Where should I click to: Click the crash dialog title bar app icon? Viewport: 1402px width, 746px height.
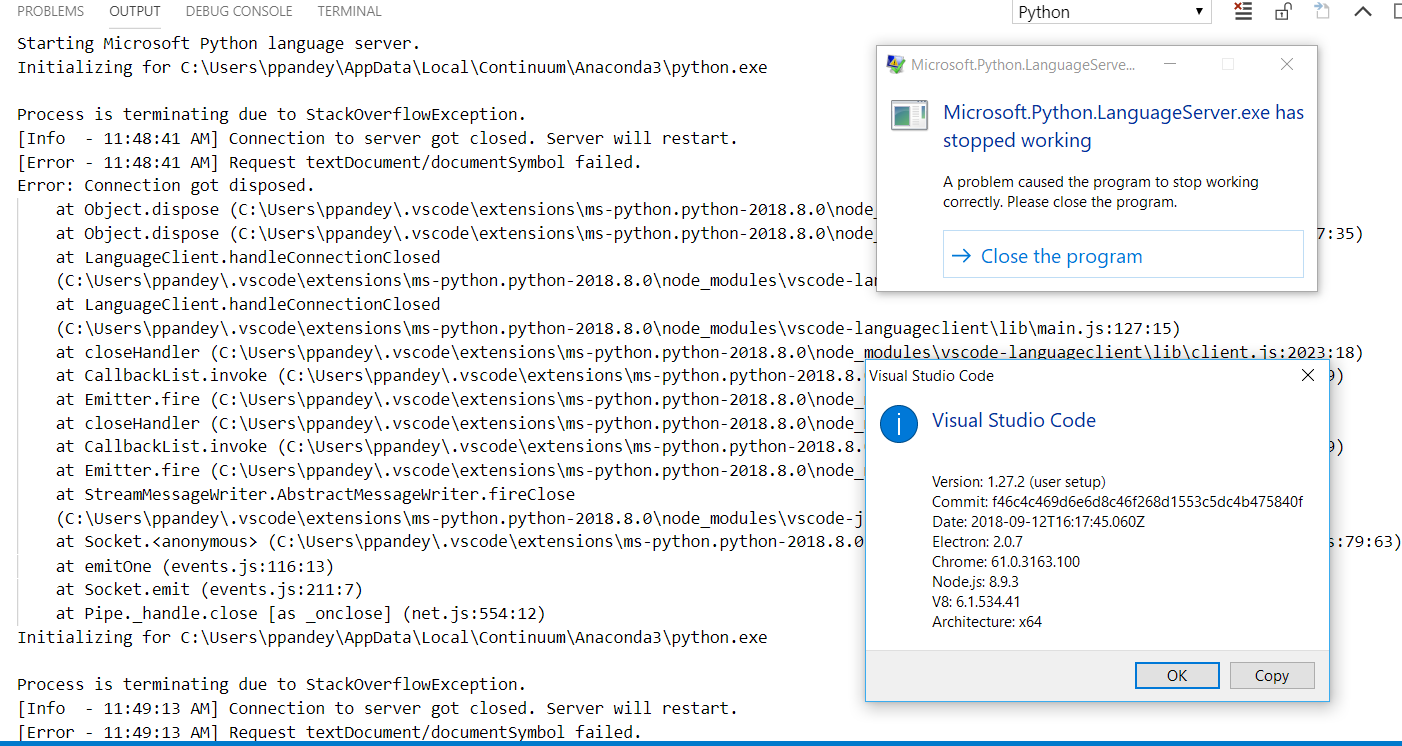[896, 64]
